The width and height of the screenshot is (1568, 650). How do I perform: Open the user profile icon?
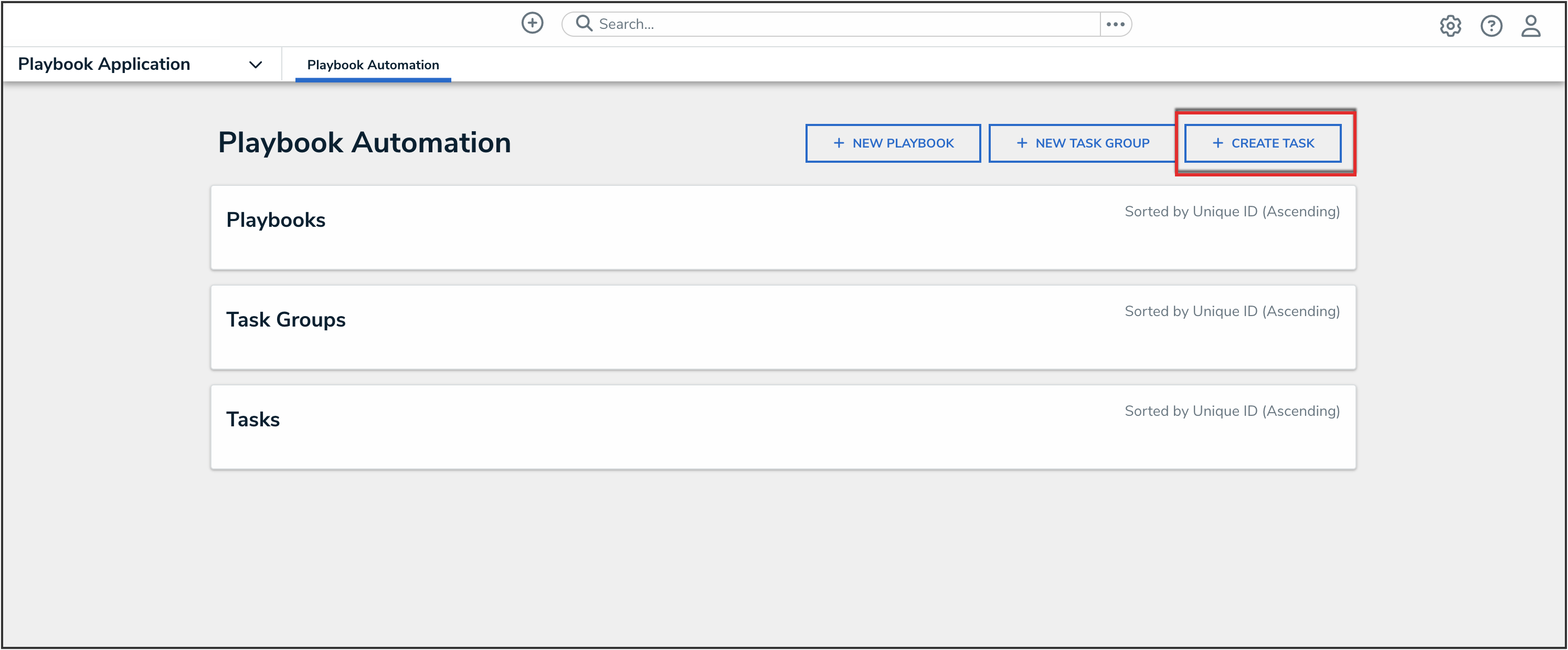(x=1530, y=26)
